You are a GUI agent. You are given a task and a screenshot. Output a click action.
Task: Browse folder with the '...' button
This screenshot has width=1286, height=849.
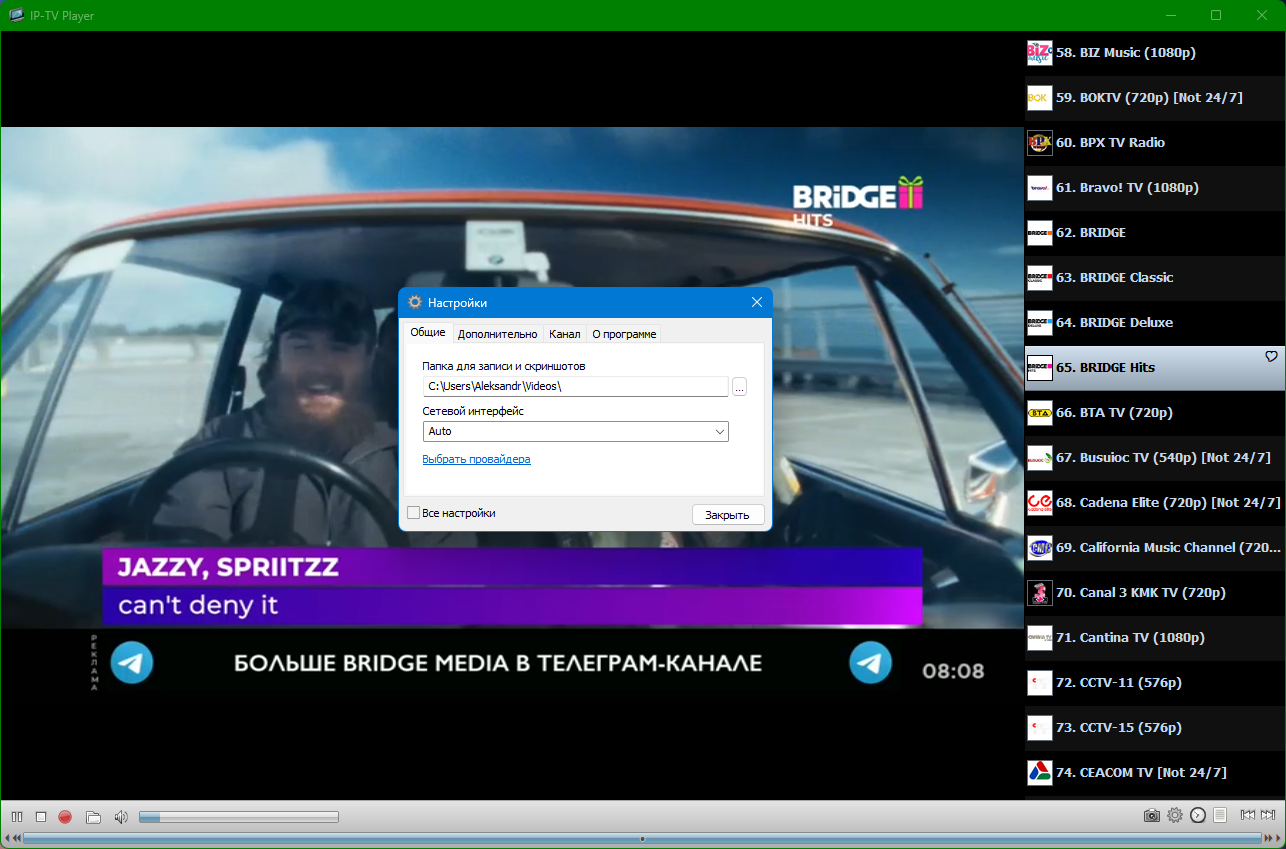tap(739, 387)
